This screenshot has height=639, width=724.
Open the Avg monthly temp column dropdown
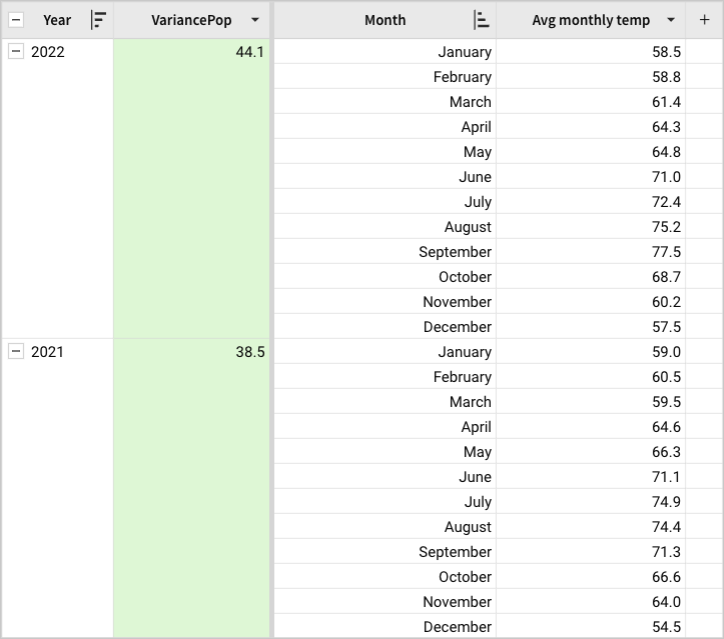click(x=670, y=20)
